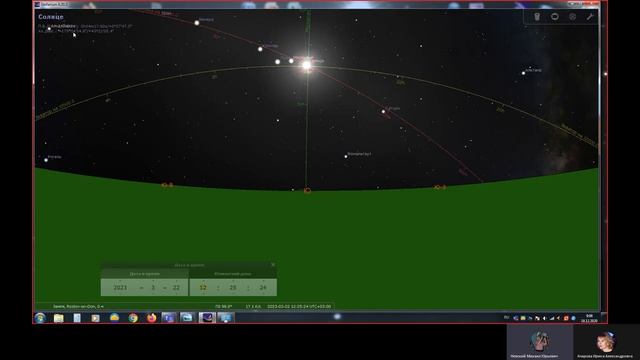Click the frame-rate readout in the status bar
Viewport: 640px width, 360px height.
click(x=253, y=306)
